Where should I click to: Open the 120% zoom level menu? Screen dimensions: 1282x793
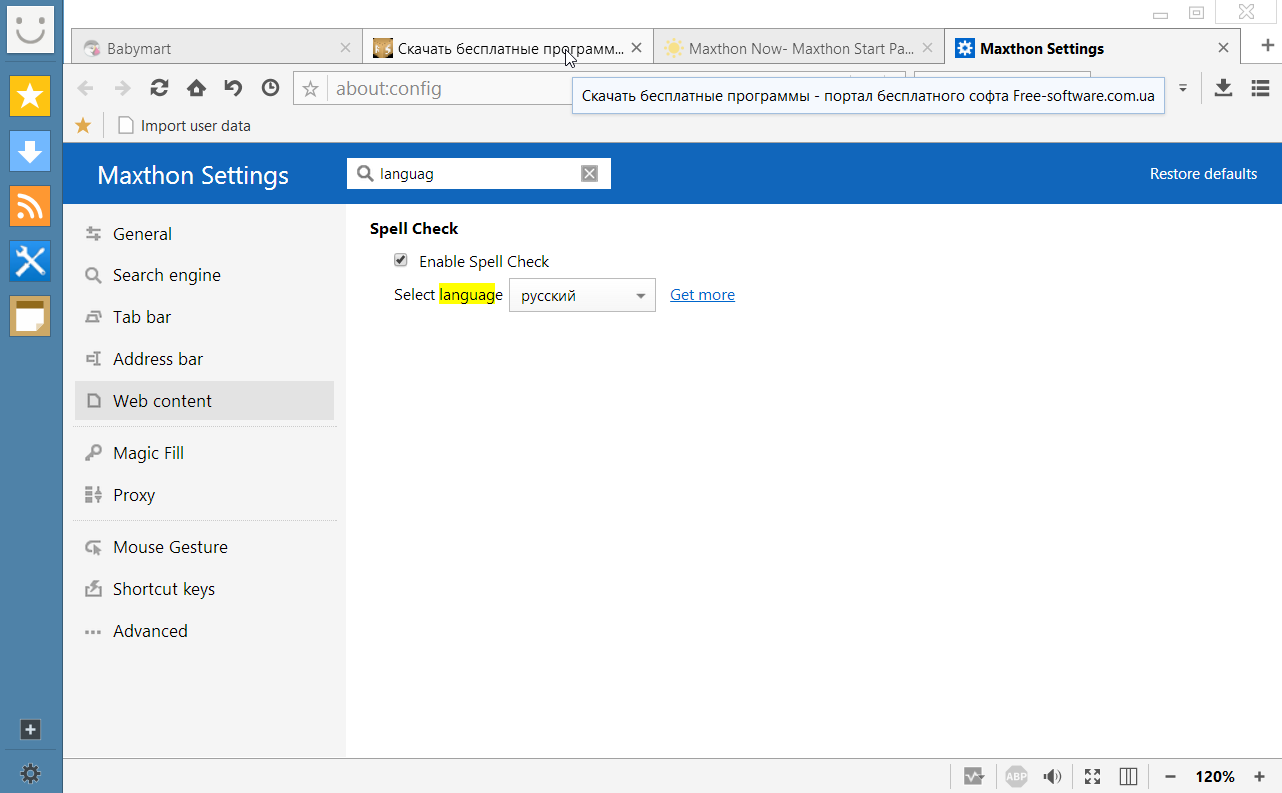pyautogui.click(x=1215, y=776)
